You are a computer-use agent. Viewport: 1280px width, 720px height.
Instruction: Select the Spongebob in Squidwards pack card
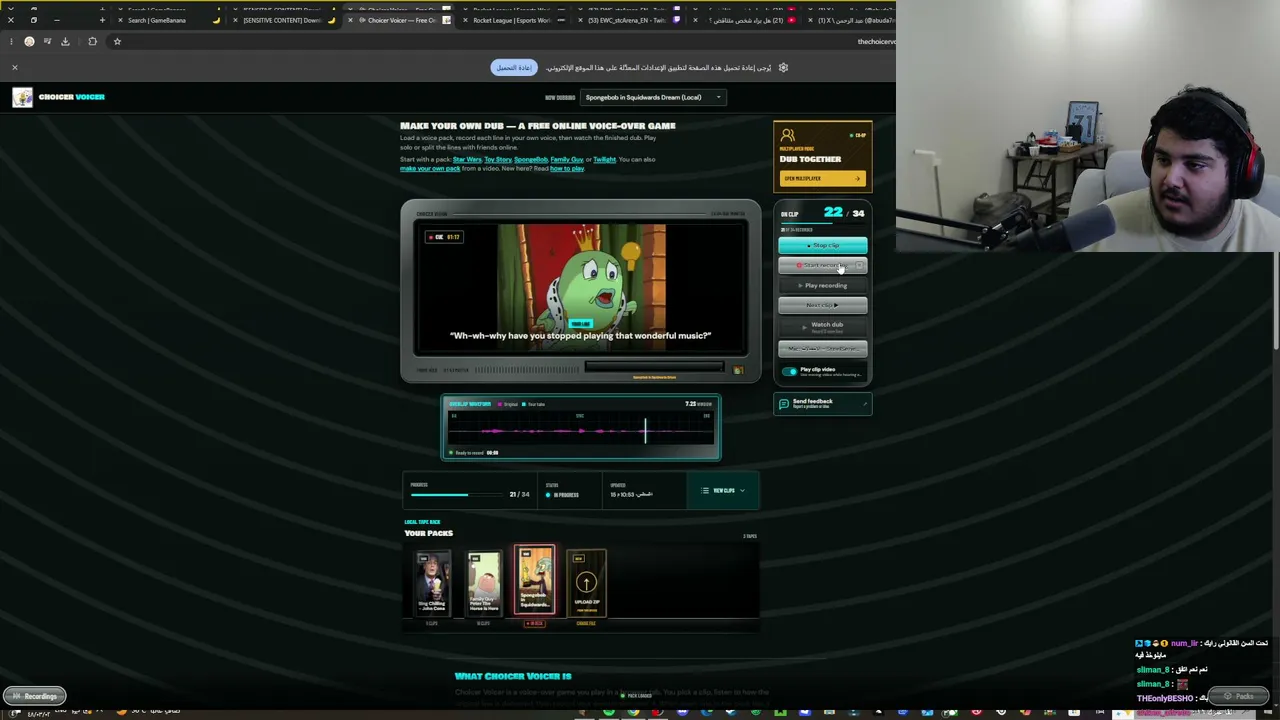tap(534, 580)
